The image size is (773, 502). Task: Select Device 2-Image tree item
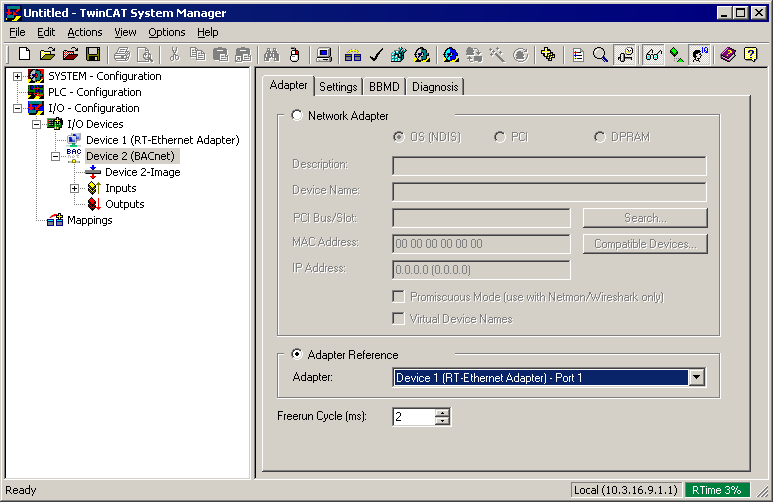(x=142, y=172)
